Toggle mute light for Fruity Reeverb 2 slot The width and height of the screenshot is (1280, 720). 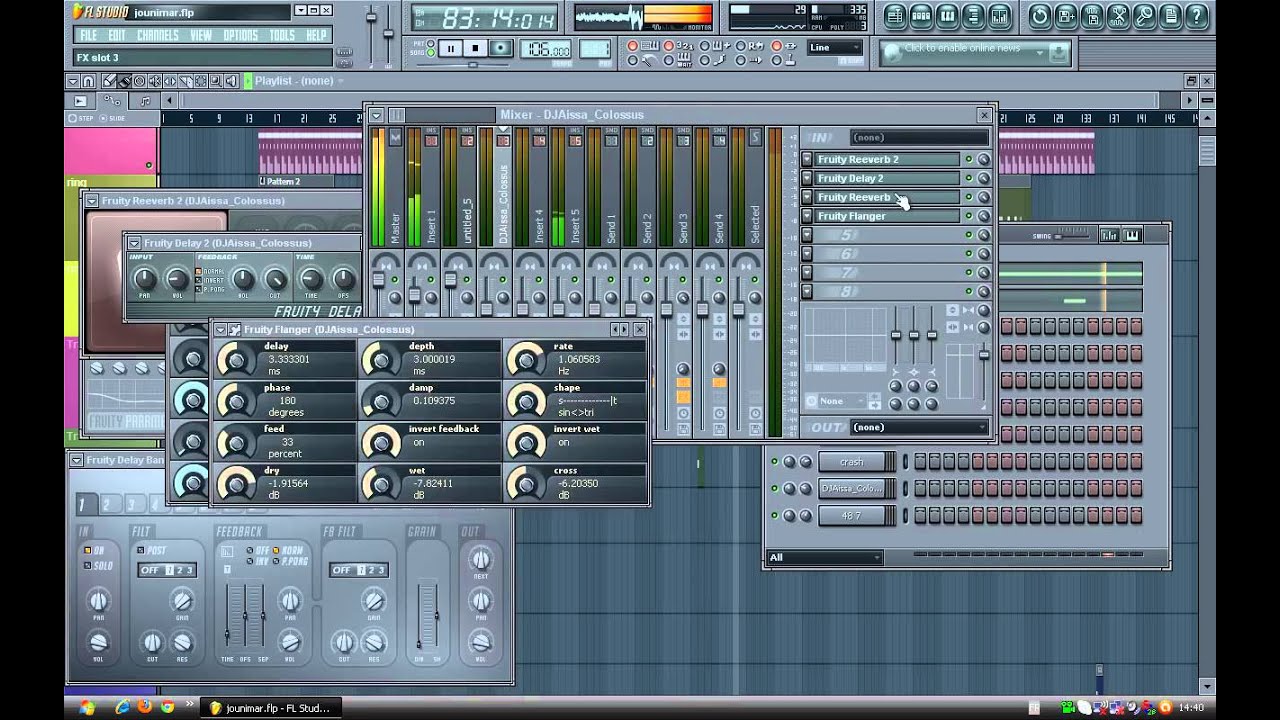coord(968,159)
